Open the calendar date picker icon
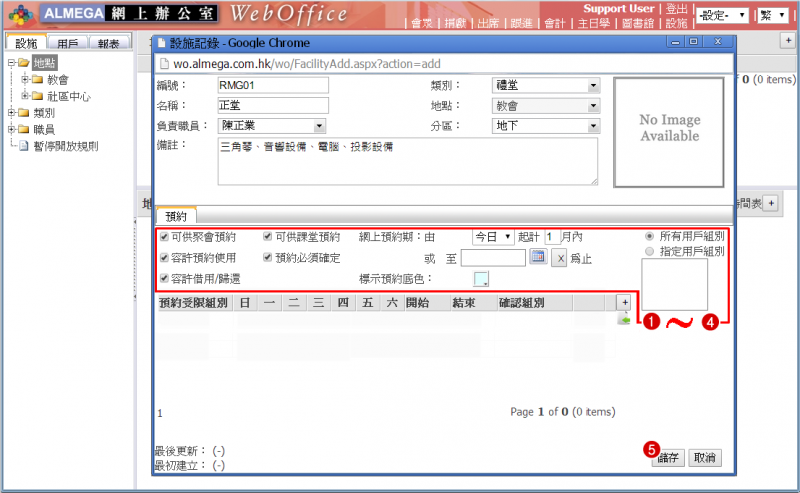Viewport: 800px width, 493px height. (x=537, y=257)
